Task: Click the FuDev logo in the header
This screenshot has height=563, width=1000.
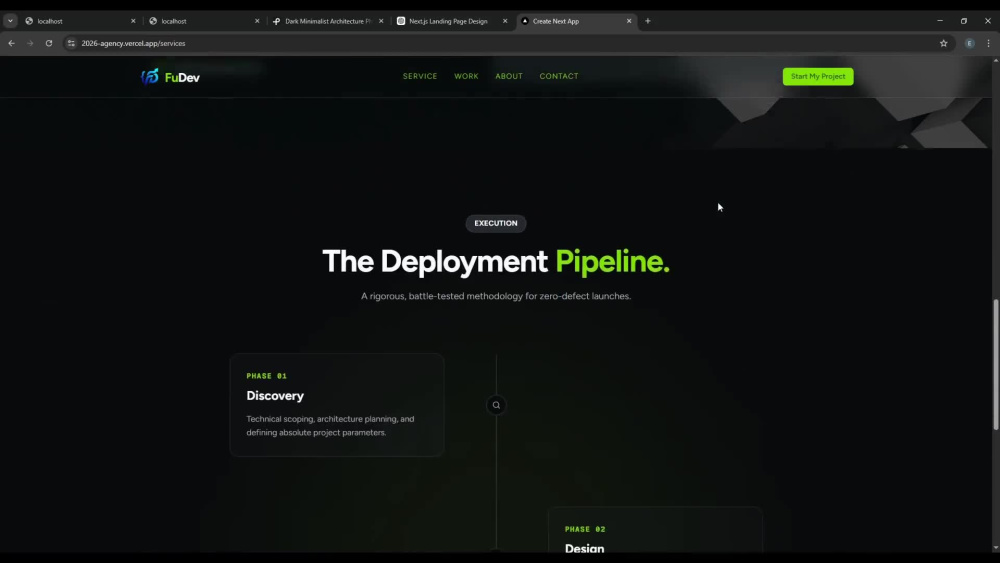Action: (170, 77)
